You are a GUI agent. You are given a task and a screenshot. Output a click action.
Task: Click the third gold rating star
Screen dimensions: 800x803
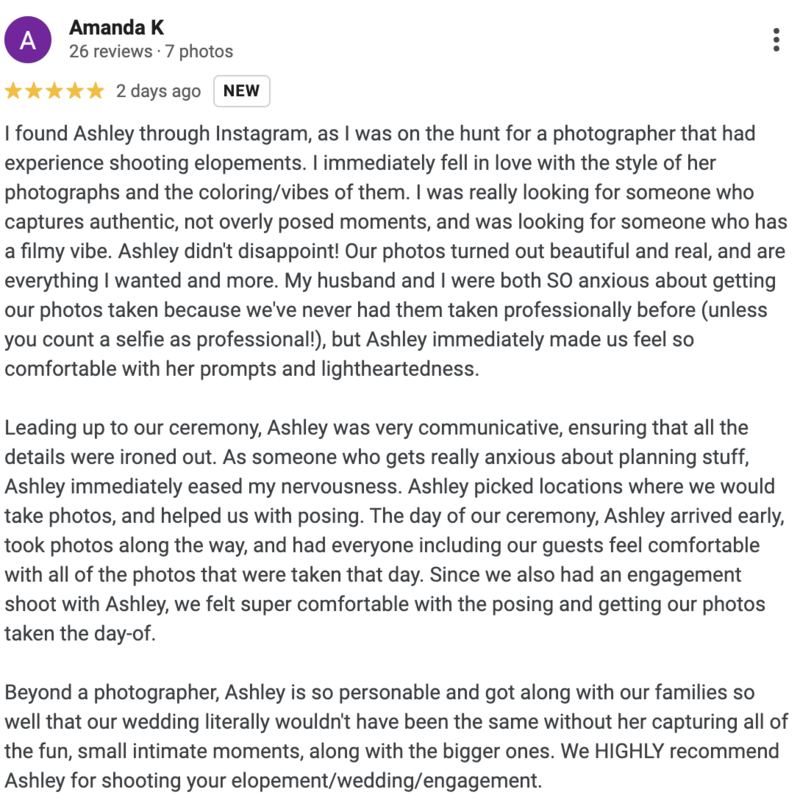[54, 91]
